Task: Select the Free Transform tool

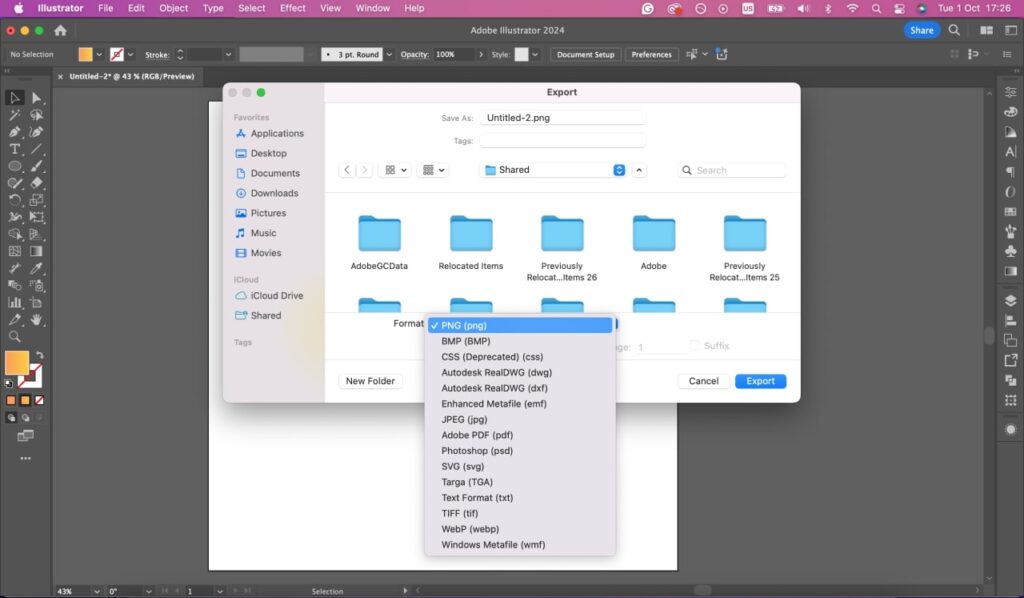Action: point(37,217)
